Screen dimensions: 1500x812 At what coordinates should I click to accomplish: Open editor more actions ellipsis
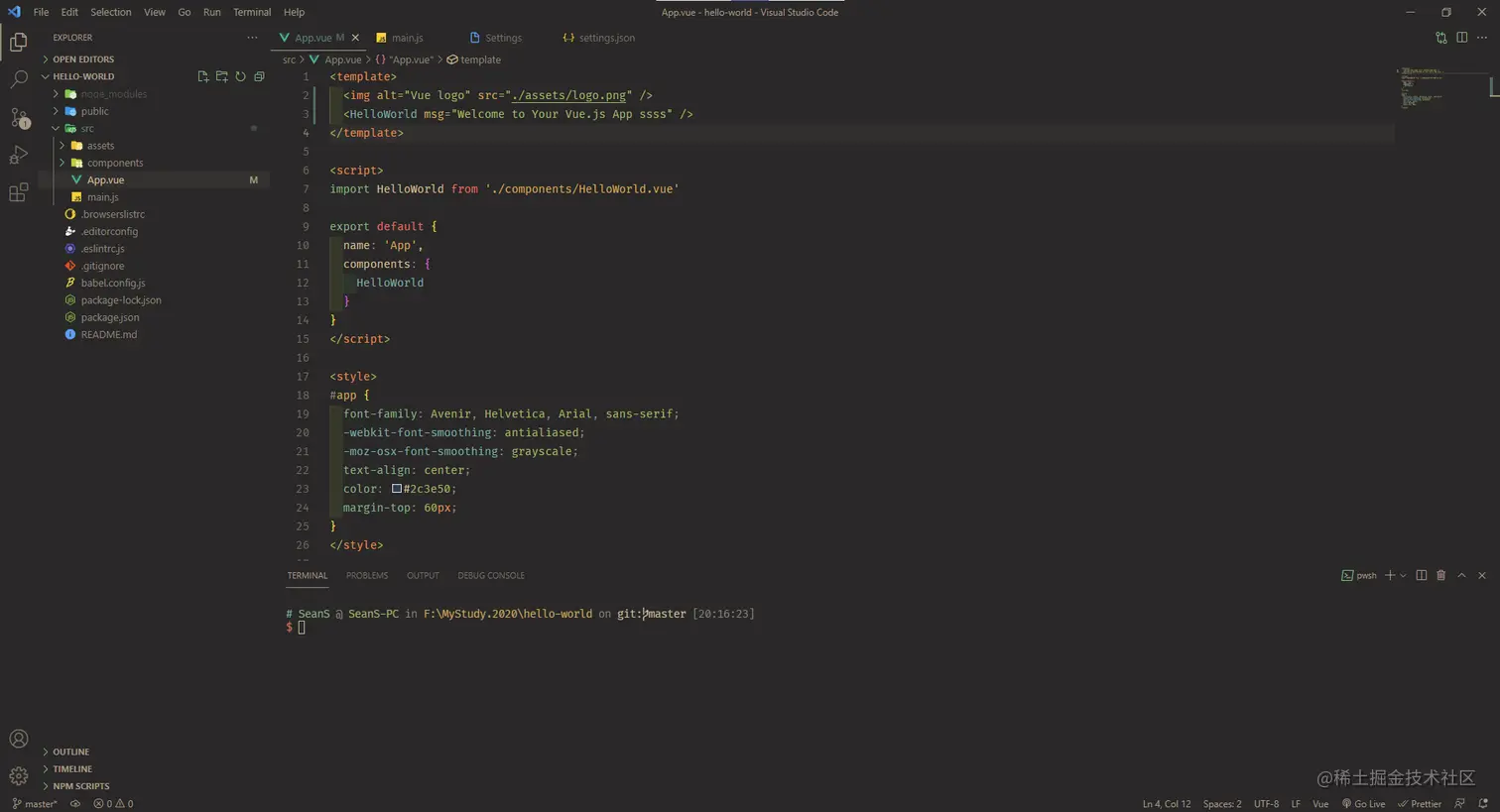tap(1482, 38)
